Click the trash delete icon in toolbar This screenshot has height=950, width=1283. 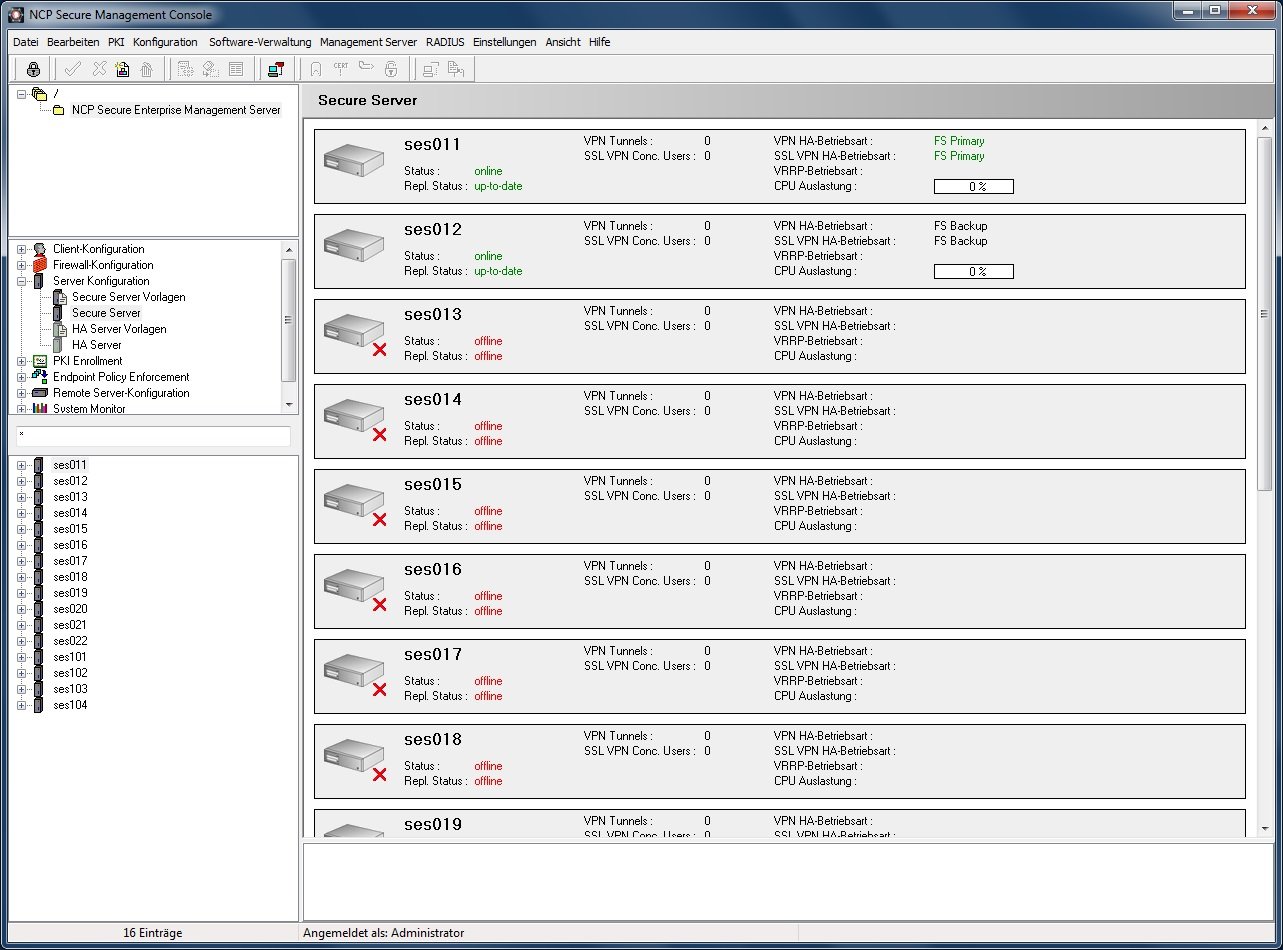tap(147, 69)
